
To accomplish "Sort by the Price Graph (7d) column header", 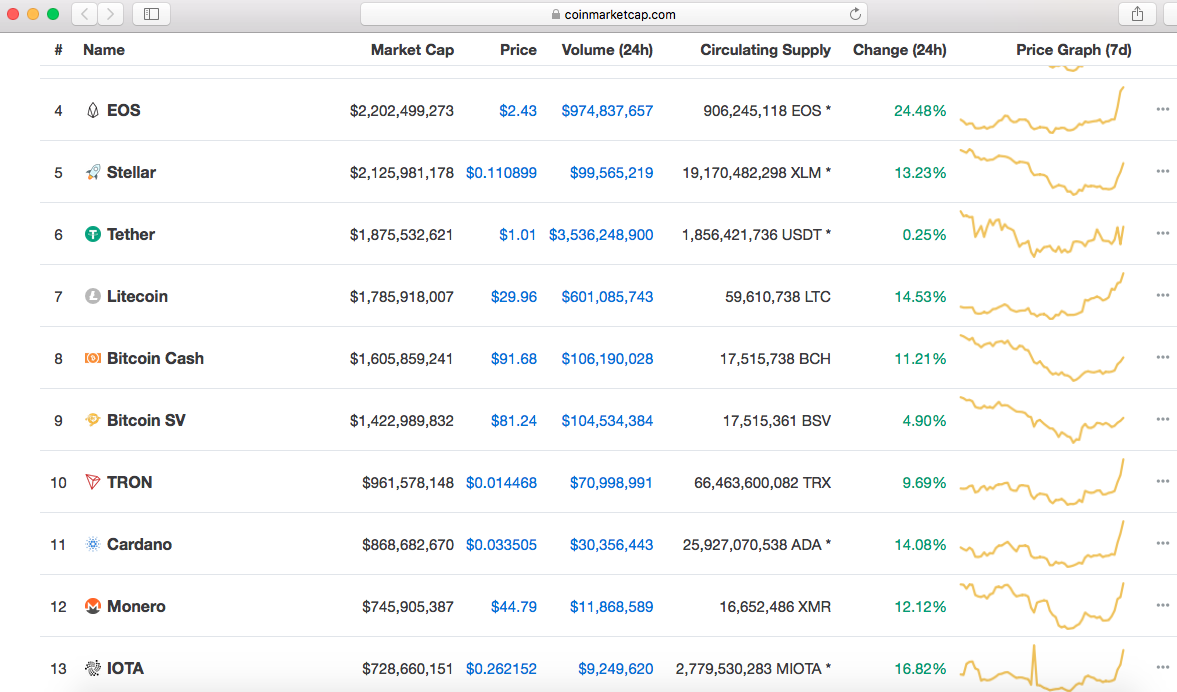I will [x=1073, y=50].
